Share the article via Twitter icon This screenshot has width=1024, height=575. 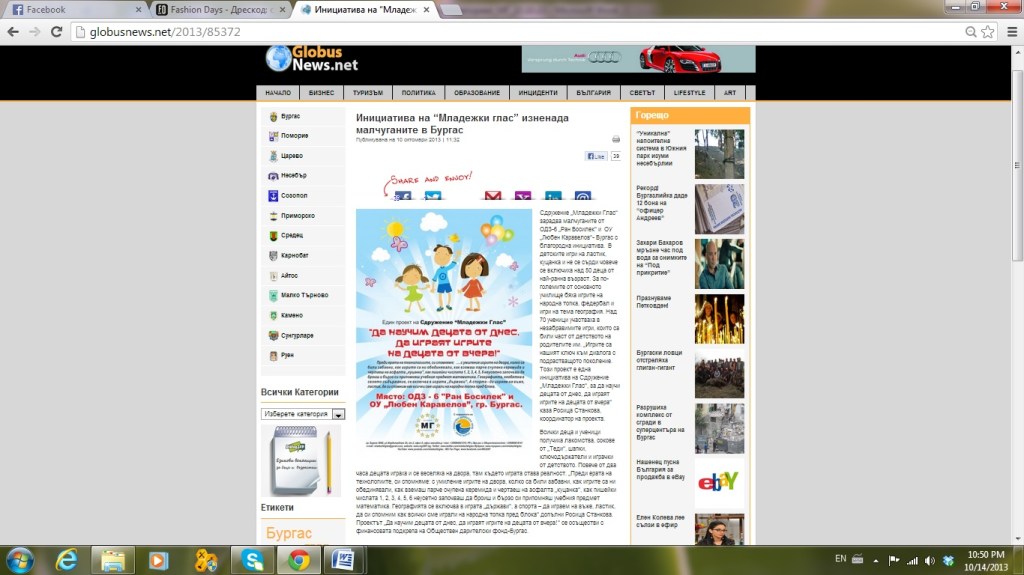[x=433, y=197]
